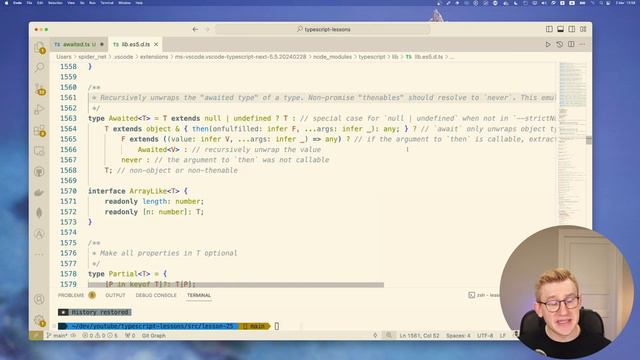Close the lib.es5.d.ts tab

click(x=156, y=44)
